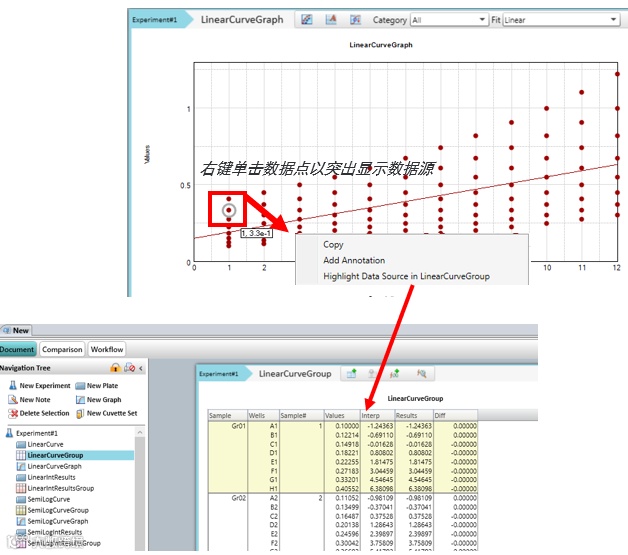This screenshot has width=628, height=555.
Task: Click the New Graph button
Action: click(99, 400)
